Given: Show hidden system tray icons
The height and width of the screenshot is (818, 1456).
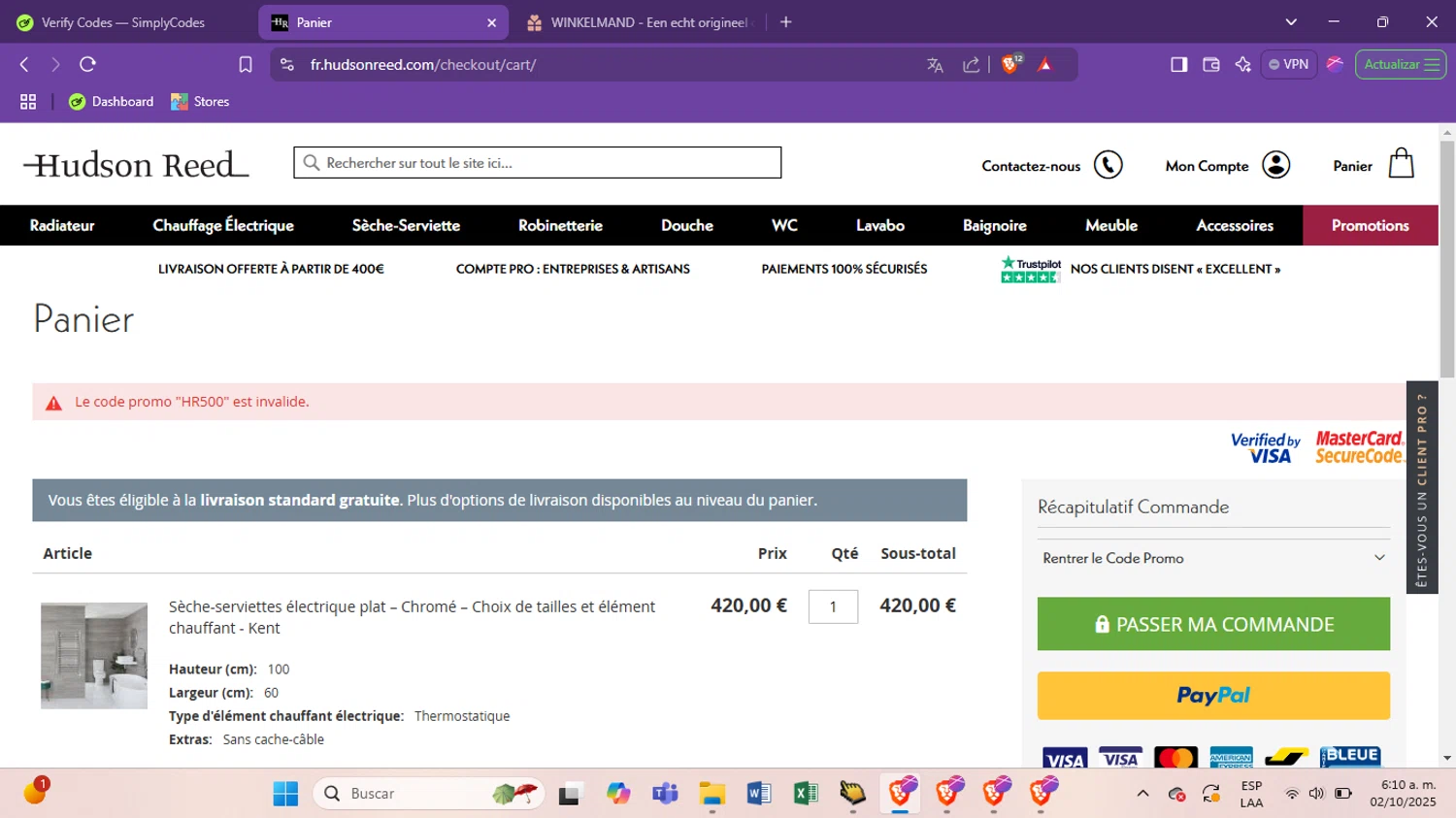Looking at the screenshot, I should coord(1142,794).
